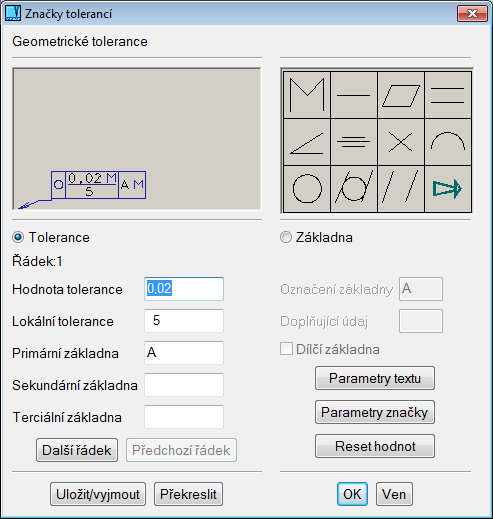Click the Uložit/vyjmout button
Viewport: 493px width, 519px height.
(x=98, y=494)
